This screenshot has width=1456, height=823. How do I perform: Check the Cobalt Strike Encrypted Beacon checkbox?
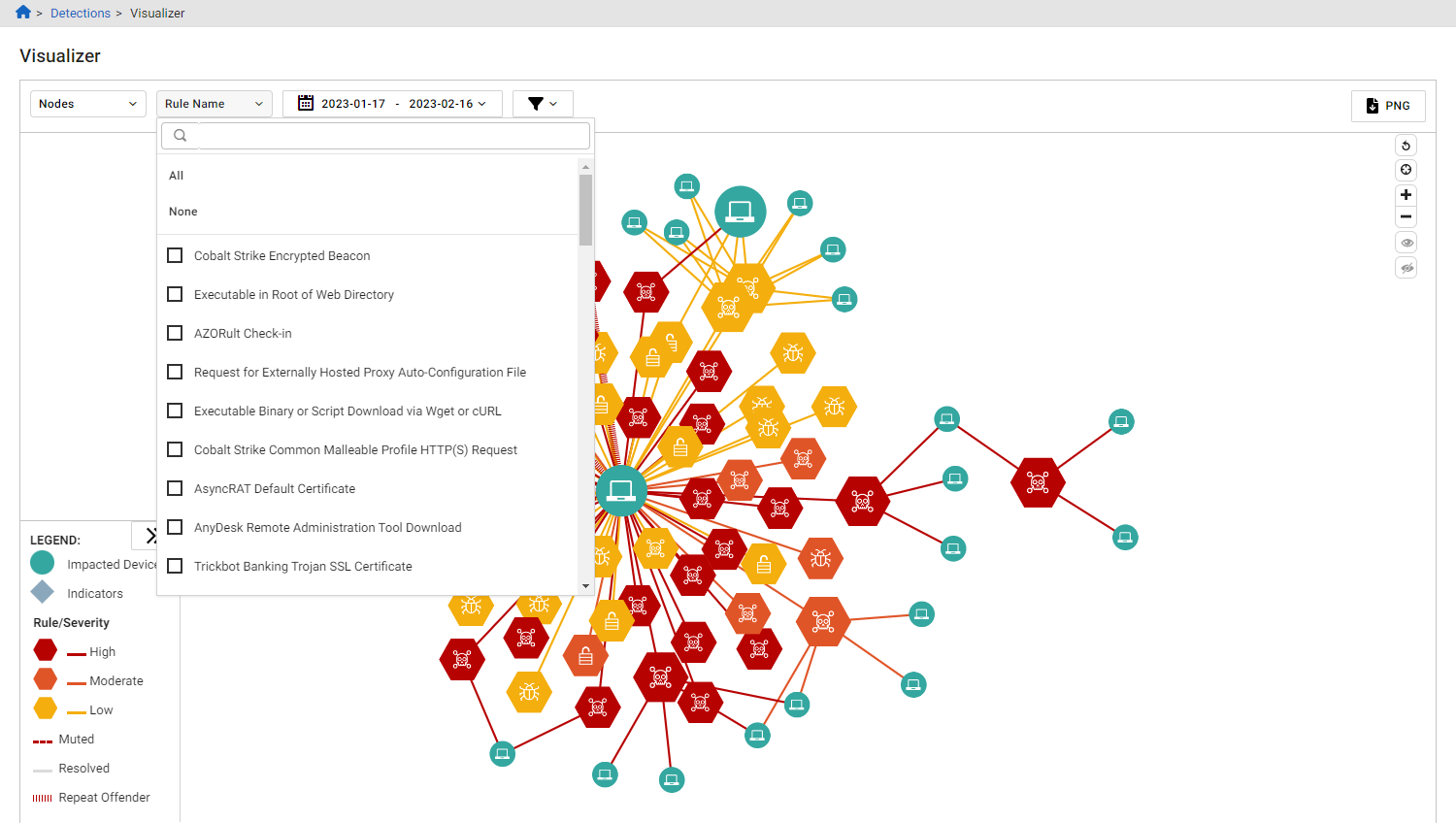pyautogui.click(x=175, y=255)
